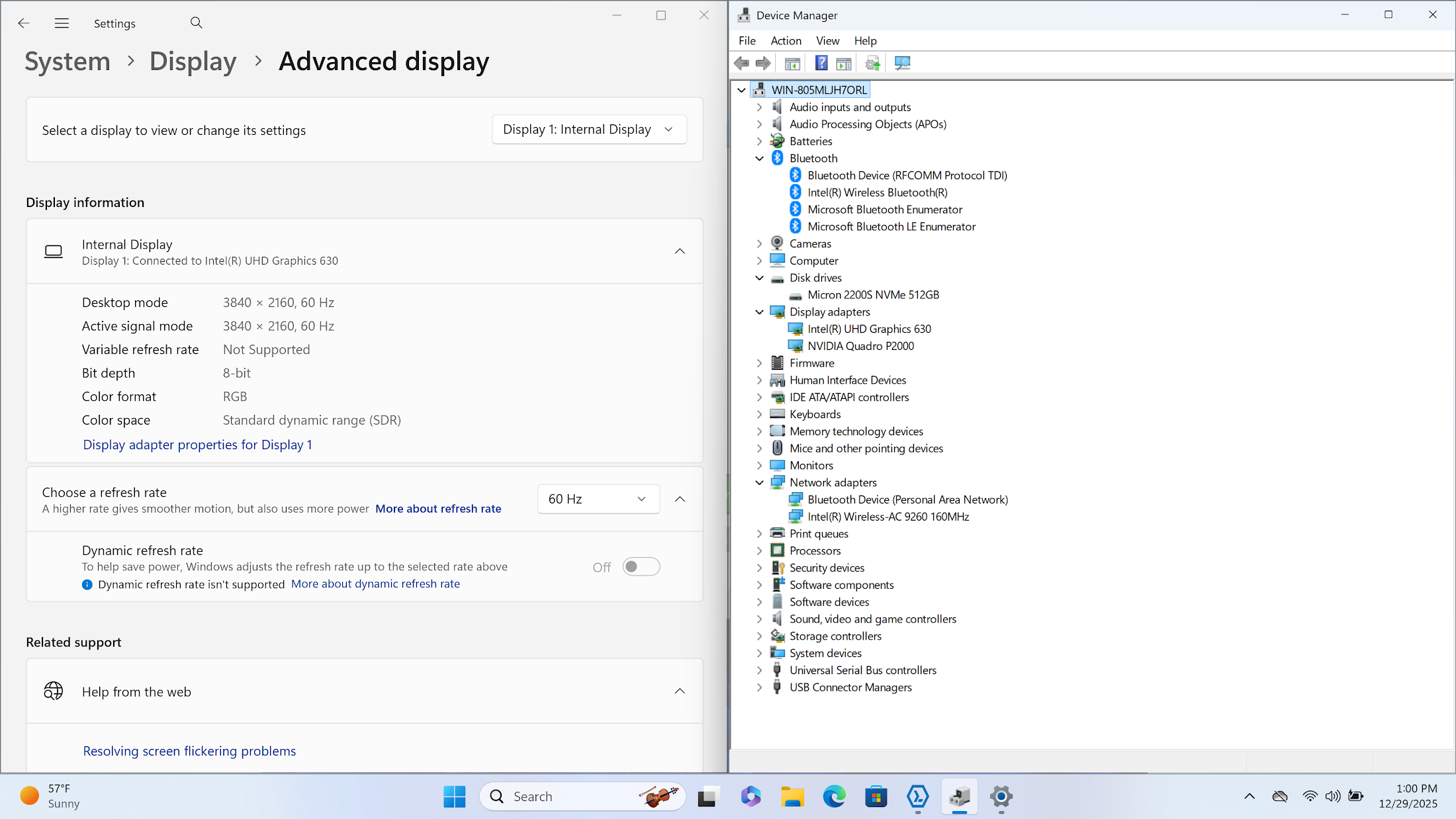Open Display adapter properties for Display 1

(197, 445)
